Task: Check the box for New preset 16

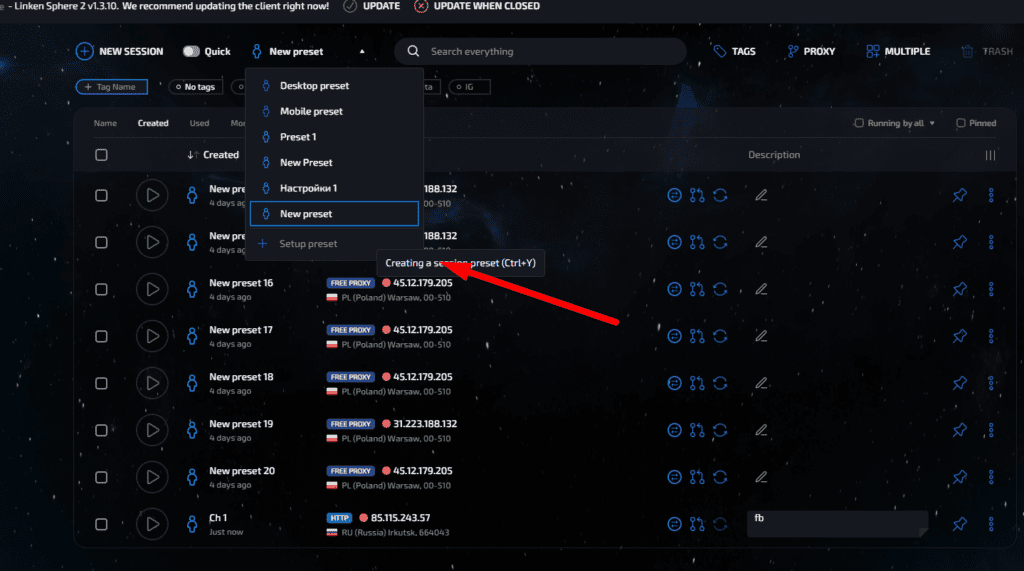Action: (101, 289)
